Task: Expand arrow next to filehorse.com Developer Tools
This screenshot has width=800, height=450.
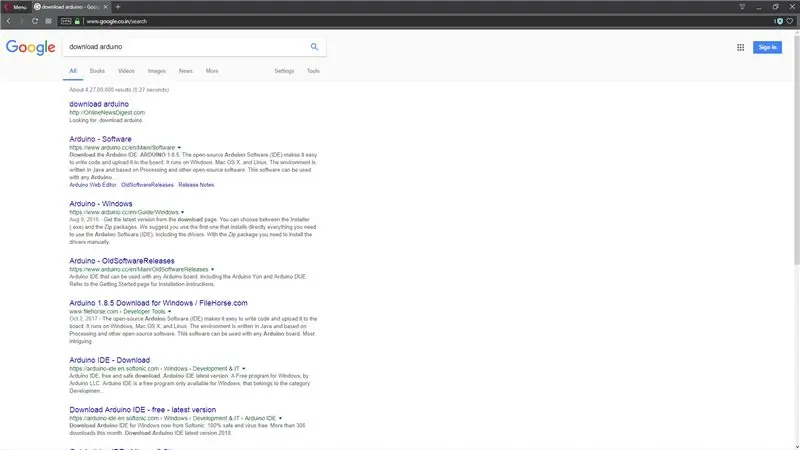Action: point(169,311)
